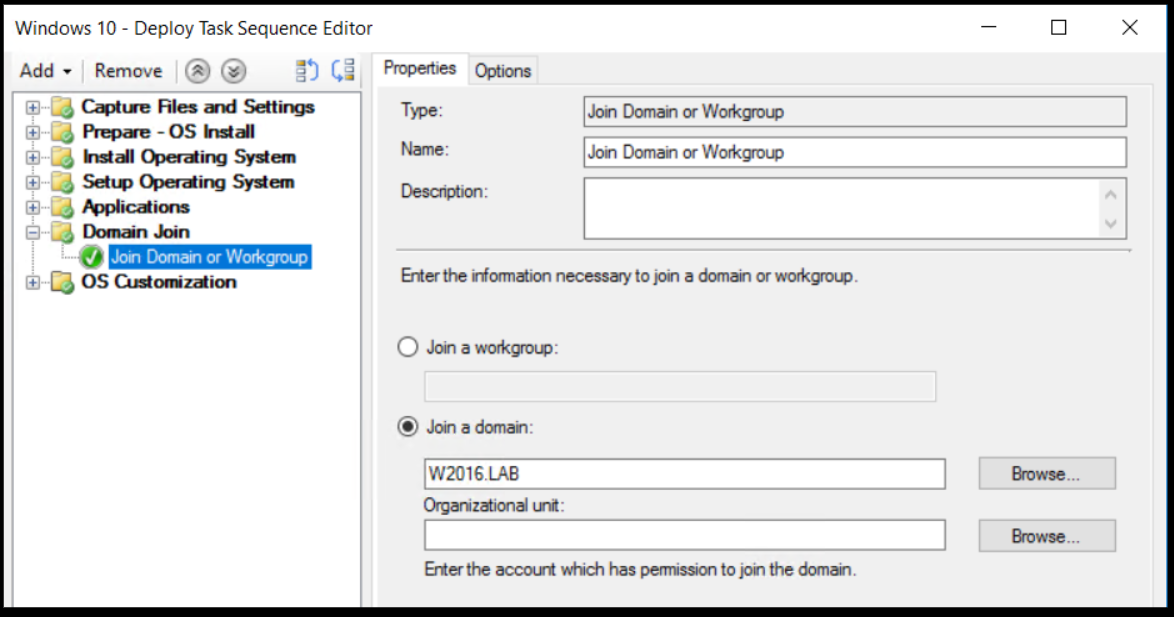Move the selected step up with the chevron icon

tap(198, 70)
